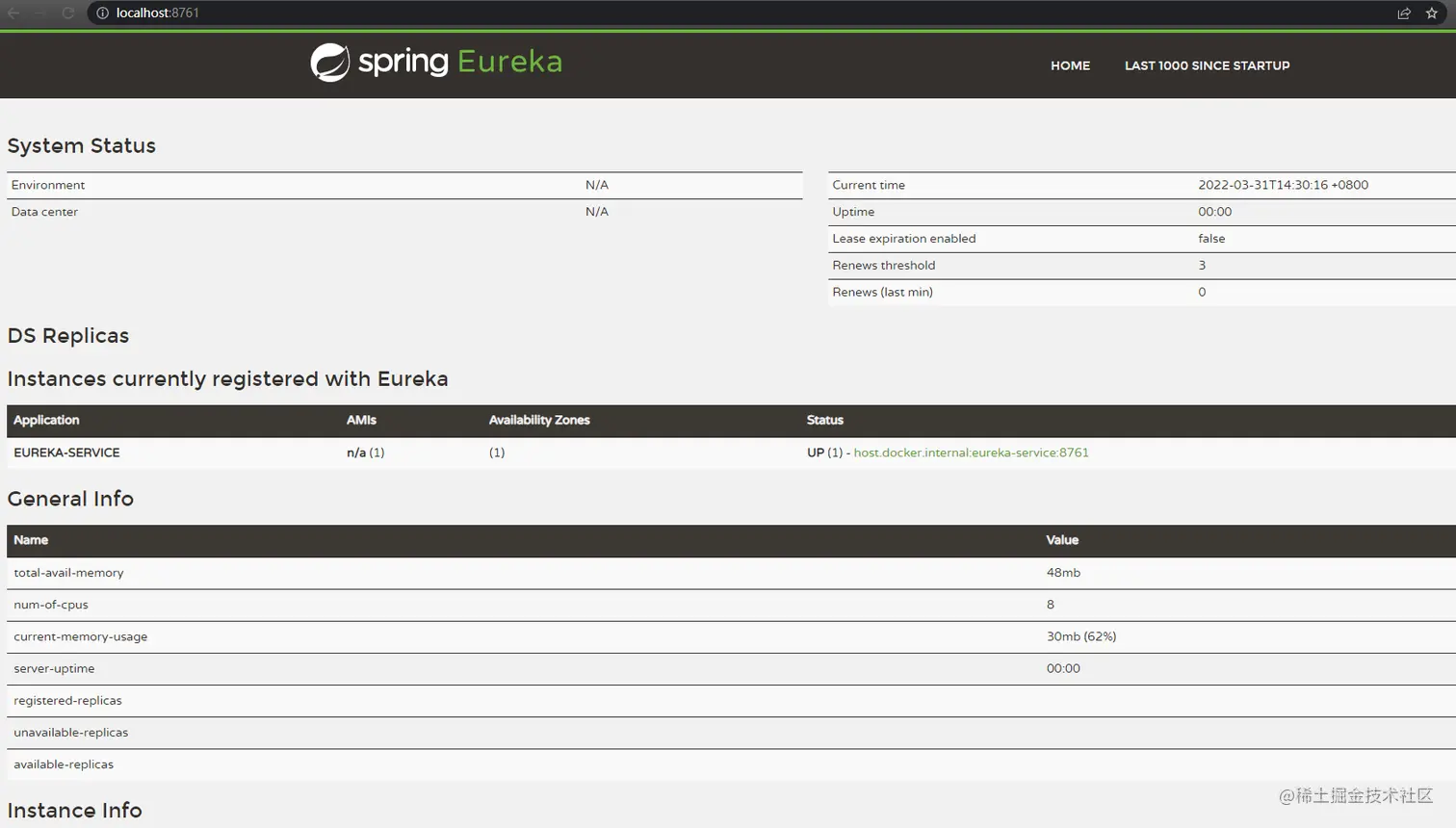Click the available-replicas row name
This screenshot has width=1456, height=828.
[64, 764]
